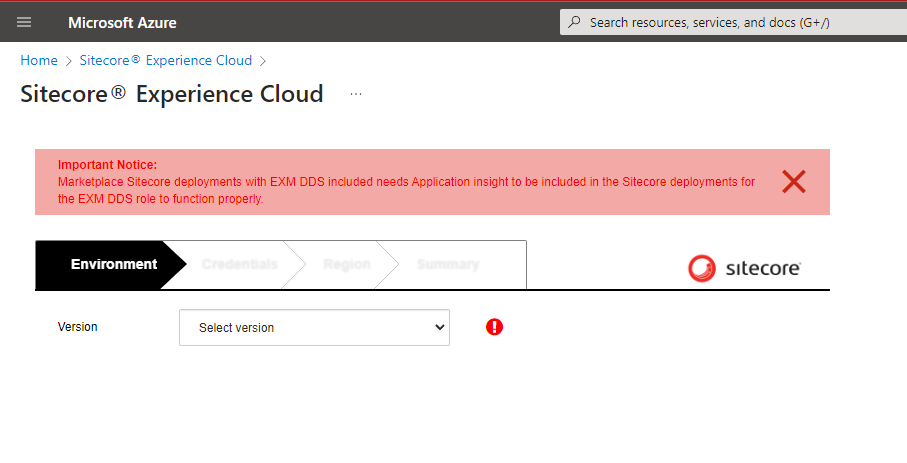Click the magnifier icon in the search bar
Screen dimensions: 907x463
click(574, 22)
